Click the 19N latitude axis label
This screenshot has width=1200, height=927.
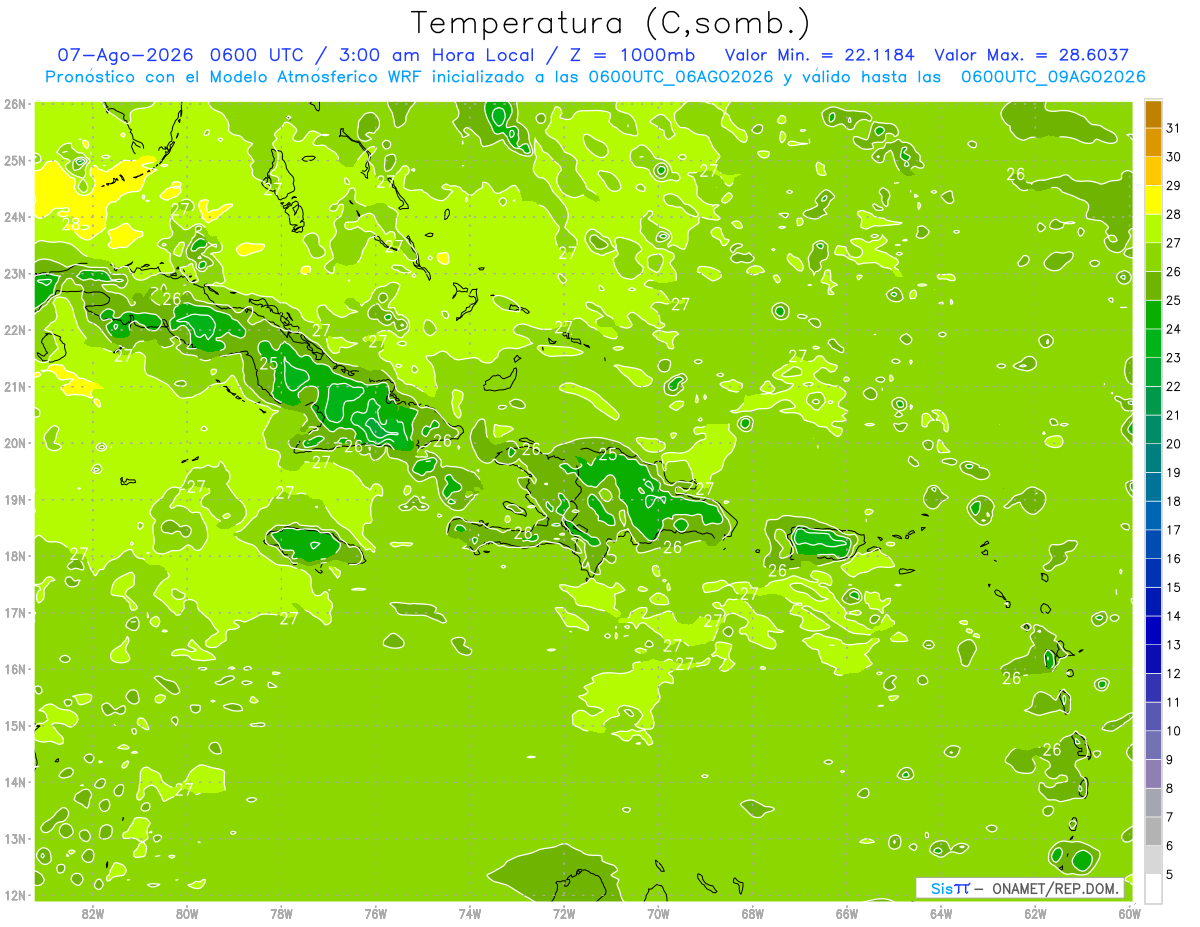click(15, 499)
